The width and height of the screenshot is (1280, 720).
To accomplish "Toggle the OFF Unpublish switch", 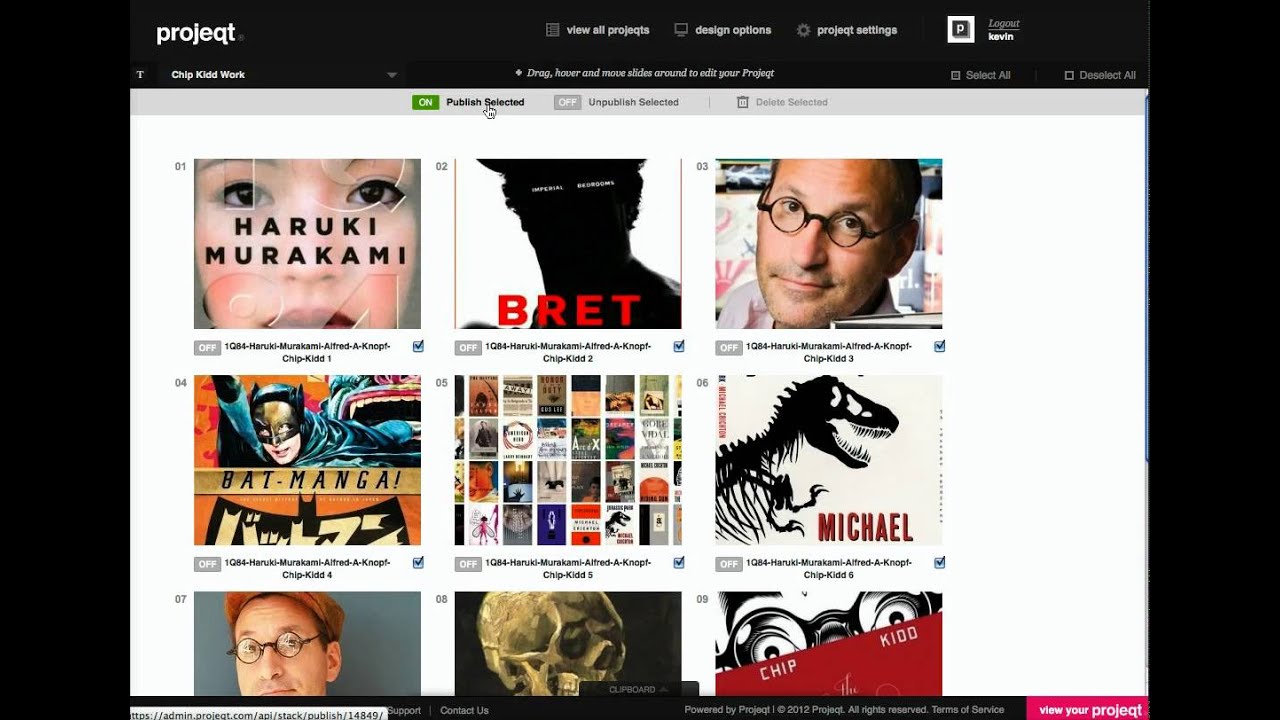I will (568, 102).
